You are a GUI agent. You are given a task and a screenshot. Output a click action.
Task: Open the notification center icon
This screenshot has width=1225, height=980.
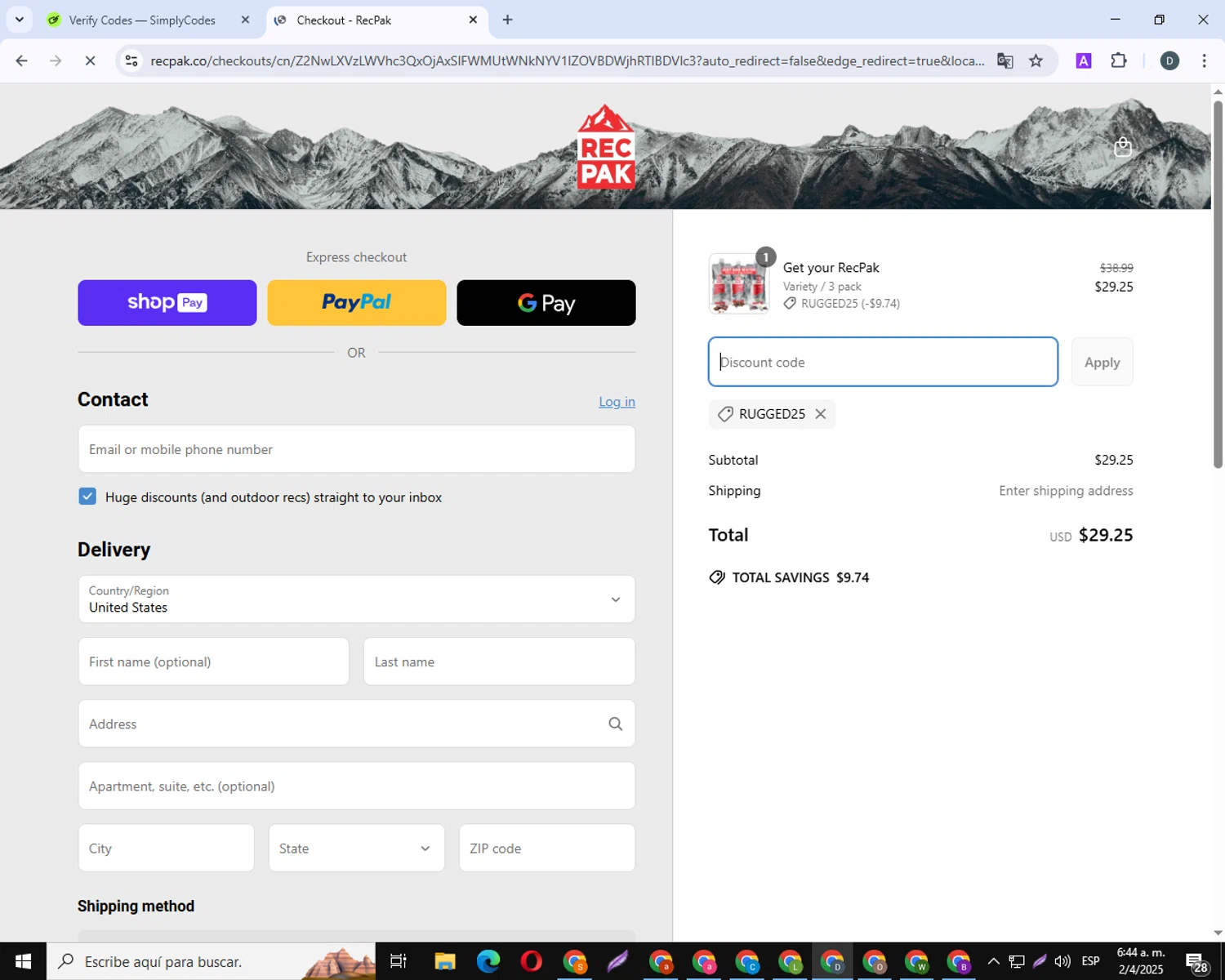[x=1196, y=961]
